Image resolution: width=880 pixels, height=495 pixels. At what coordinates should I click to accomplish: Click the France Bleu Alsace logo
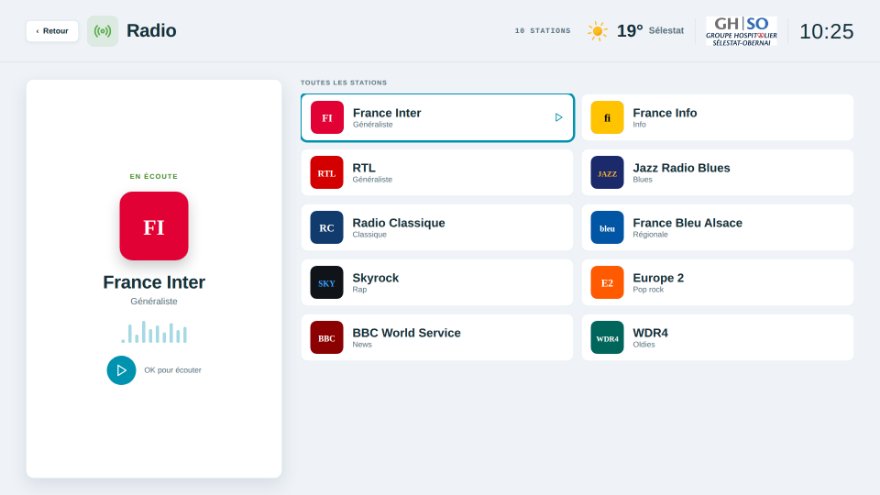point(607,227)
